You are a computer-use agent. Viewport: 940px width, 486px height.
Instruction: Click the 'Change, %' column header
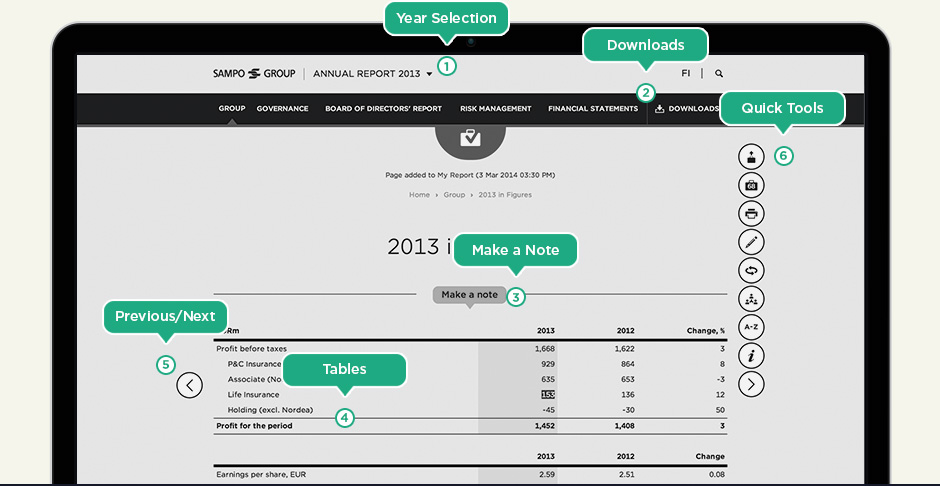pos(706,331)
